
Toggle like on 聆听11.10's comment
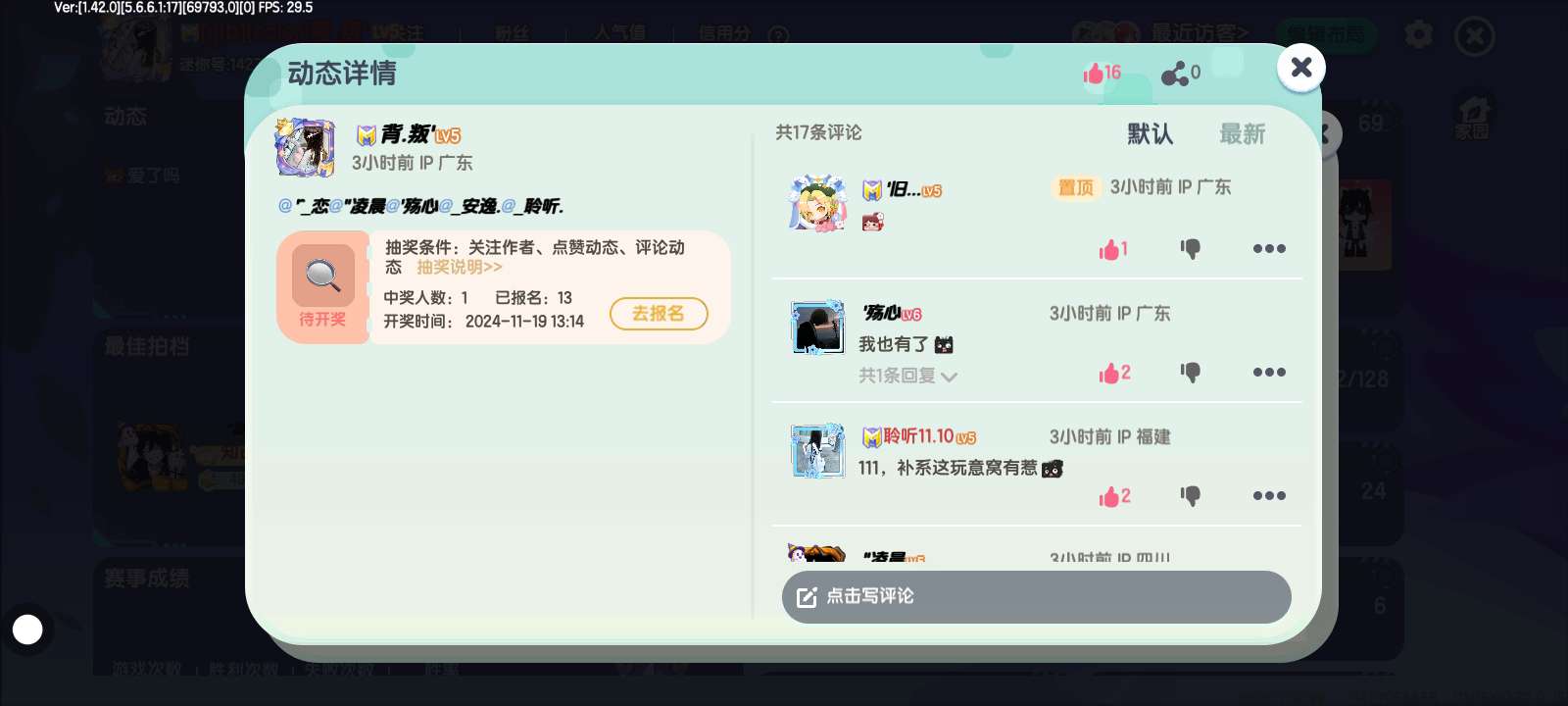1114,496
